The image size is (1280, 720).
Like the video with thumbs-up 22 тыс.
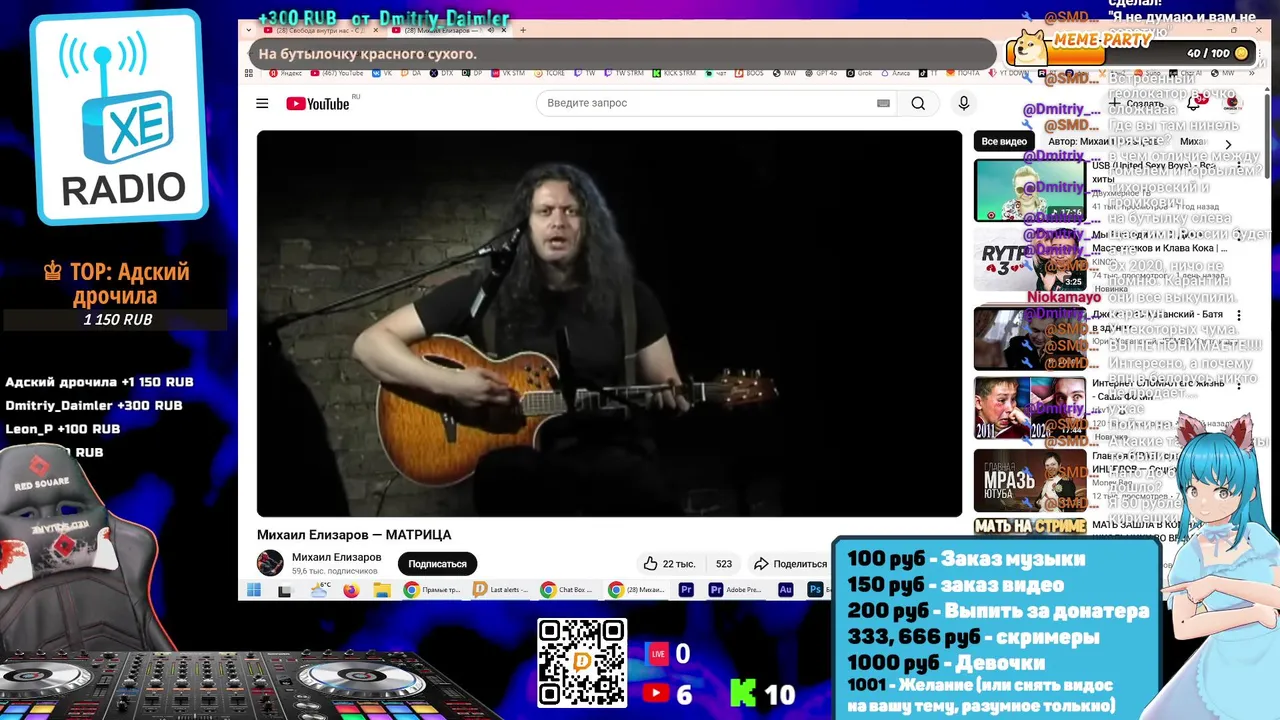pyautogui.click(x=669, y=564)
